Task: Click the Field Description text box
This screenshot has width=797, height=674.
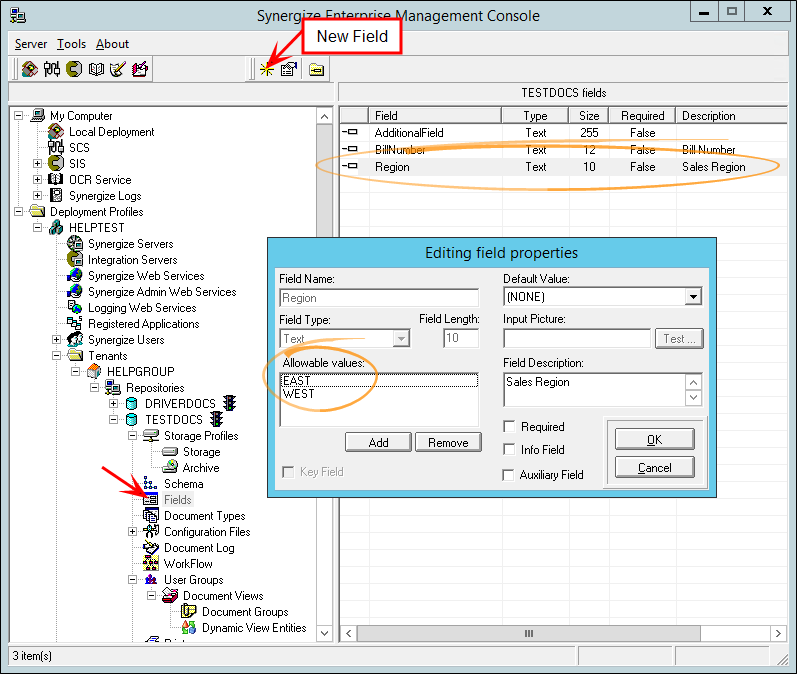Action: (595, 390)
